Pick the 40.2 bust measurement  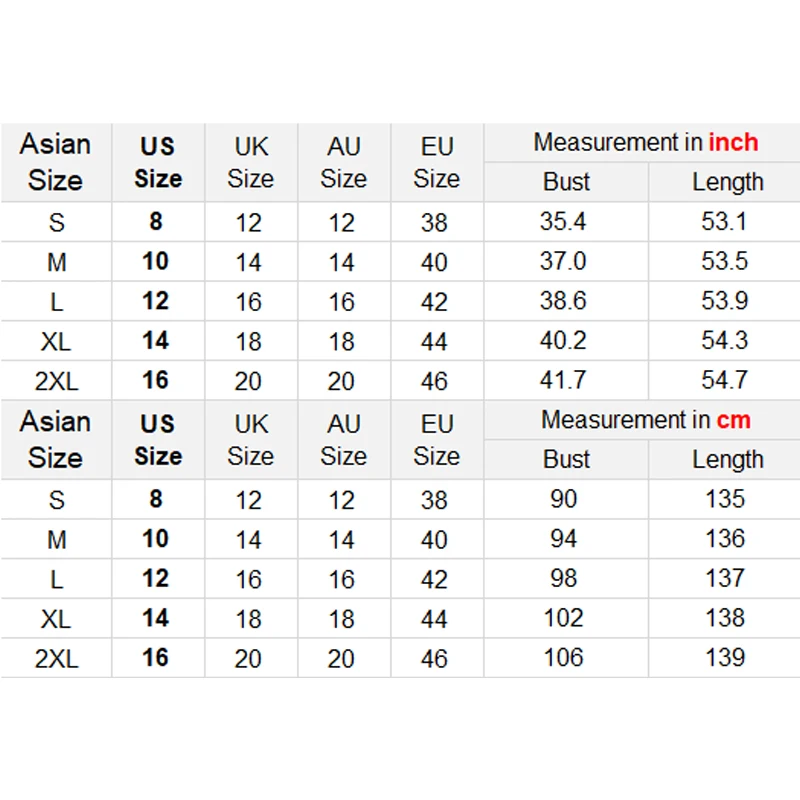click(x=563, y=341)
